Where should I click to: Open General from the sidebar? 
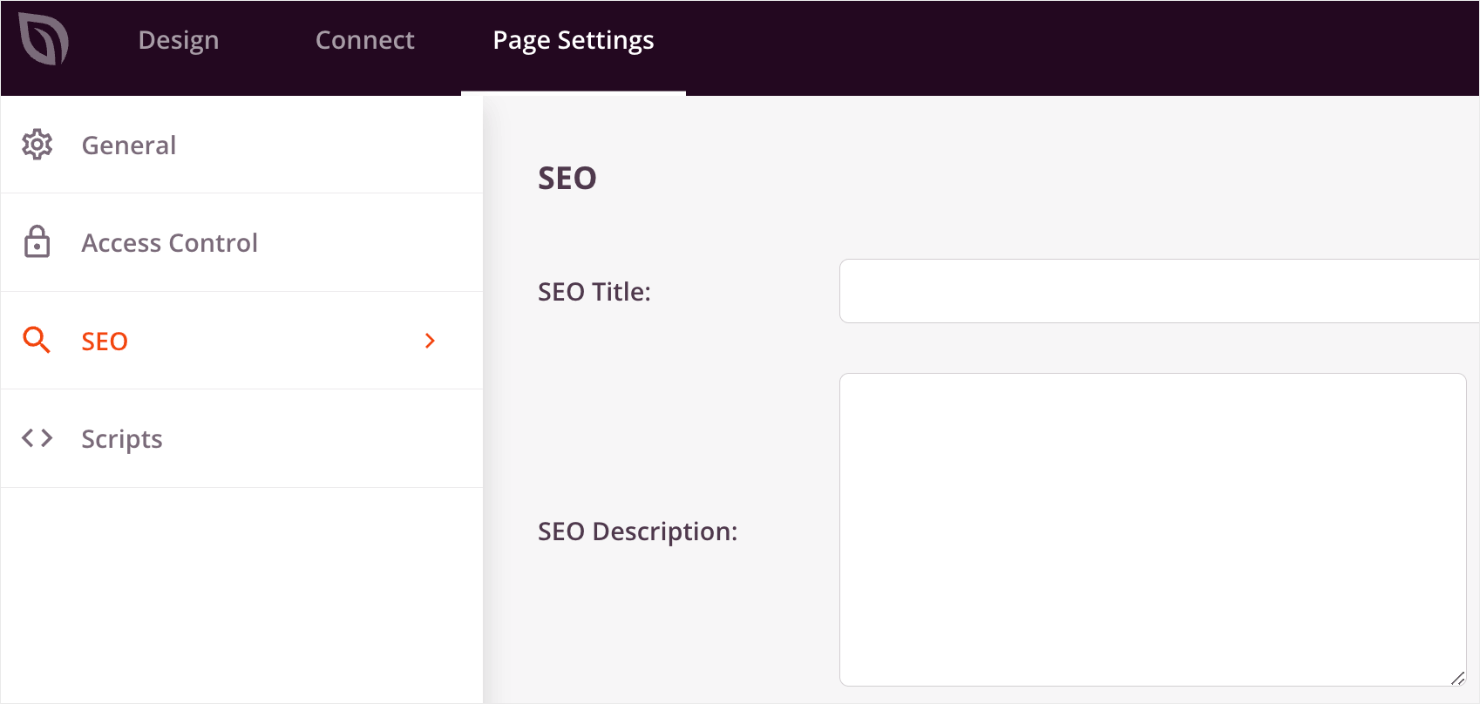point(128,144)
